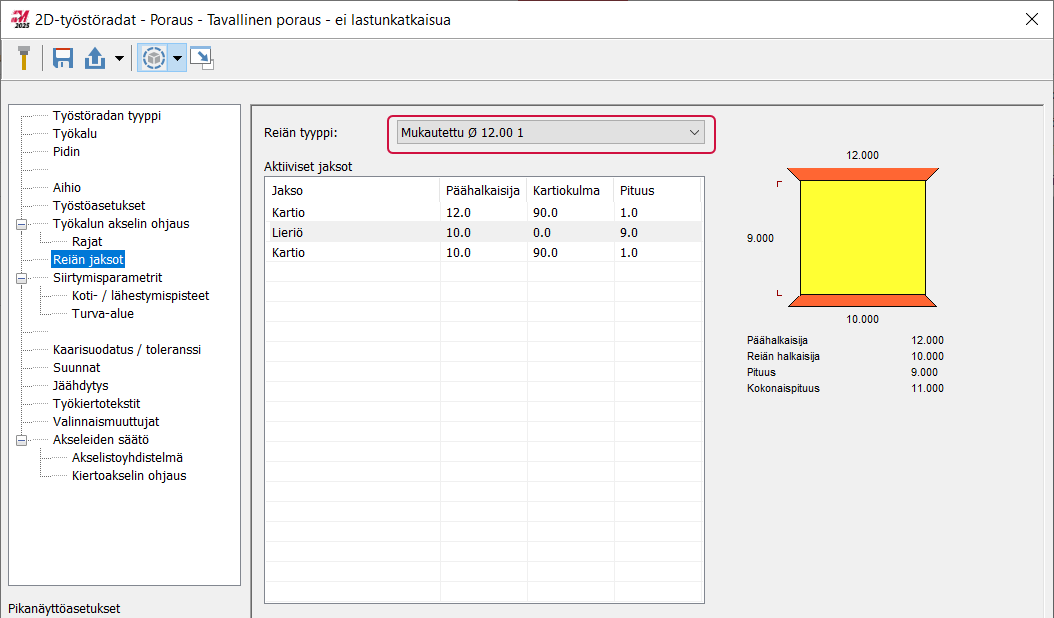Click the Kartiokulma column header
The height and width of the screenshot is (618, 1054).
(x=569, y=190)
